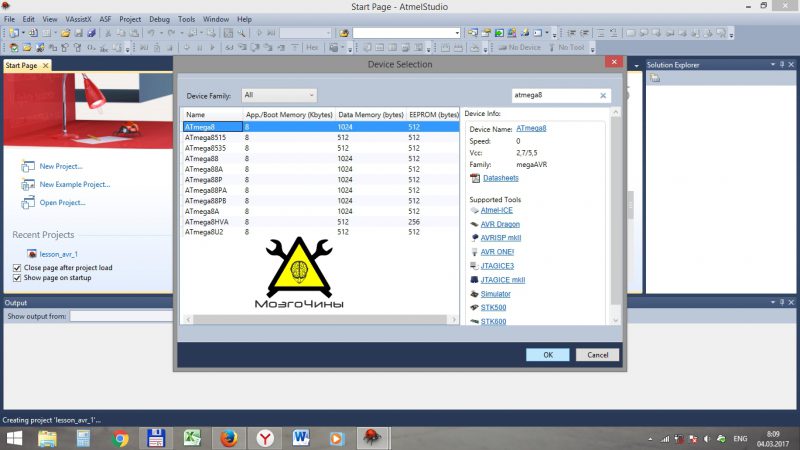Click the Open File folder toolbar icon
800x450 pixels.
pos(65,33)
